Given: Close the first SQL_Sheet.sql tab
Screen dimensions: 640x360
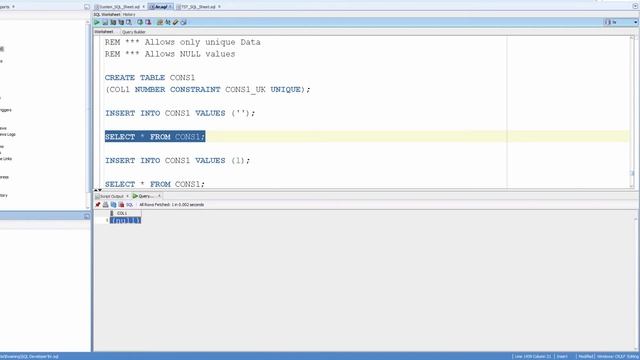Looking at the screenshot, I should (x=144, y=7).
